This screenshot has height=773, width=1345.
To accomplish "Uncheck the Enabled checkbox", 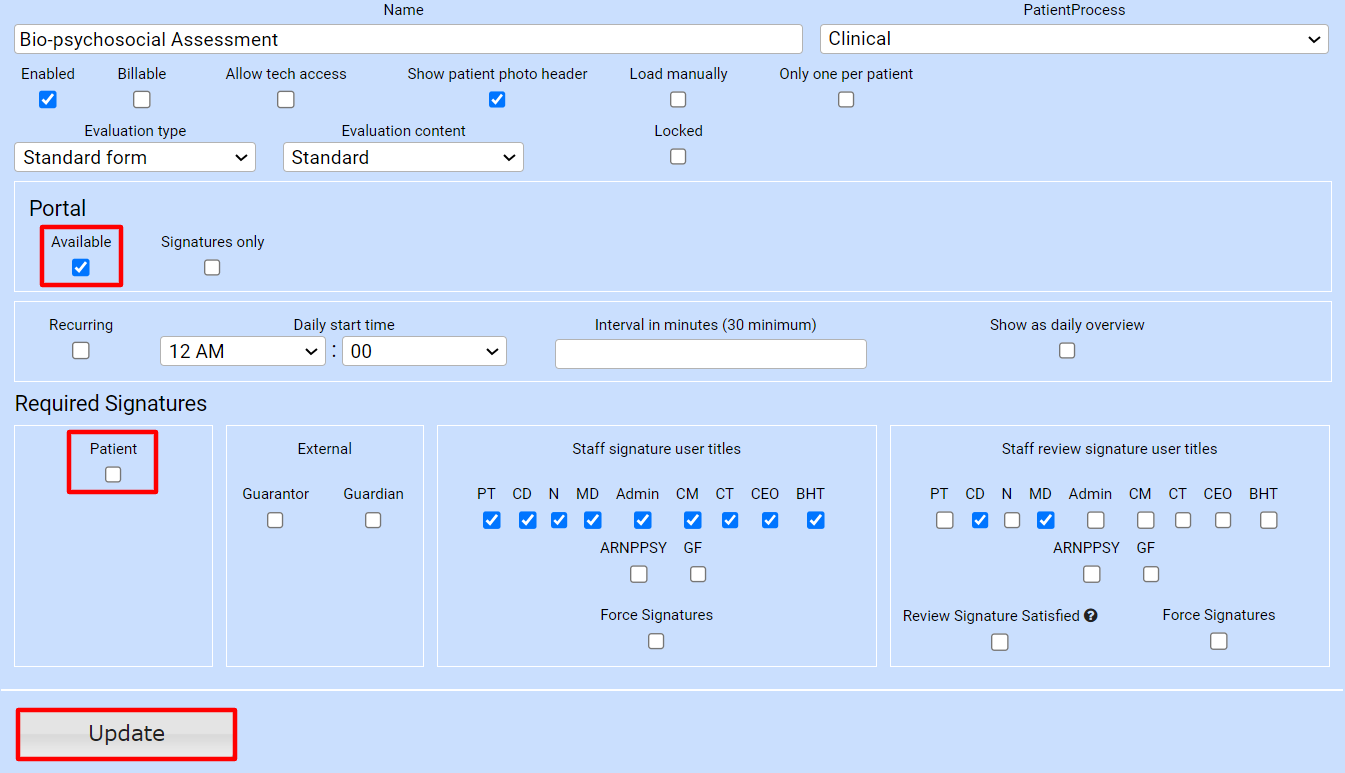I will [47, 99].
